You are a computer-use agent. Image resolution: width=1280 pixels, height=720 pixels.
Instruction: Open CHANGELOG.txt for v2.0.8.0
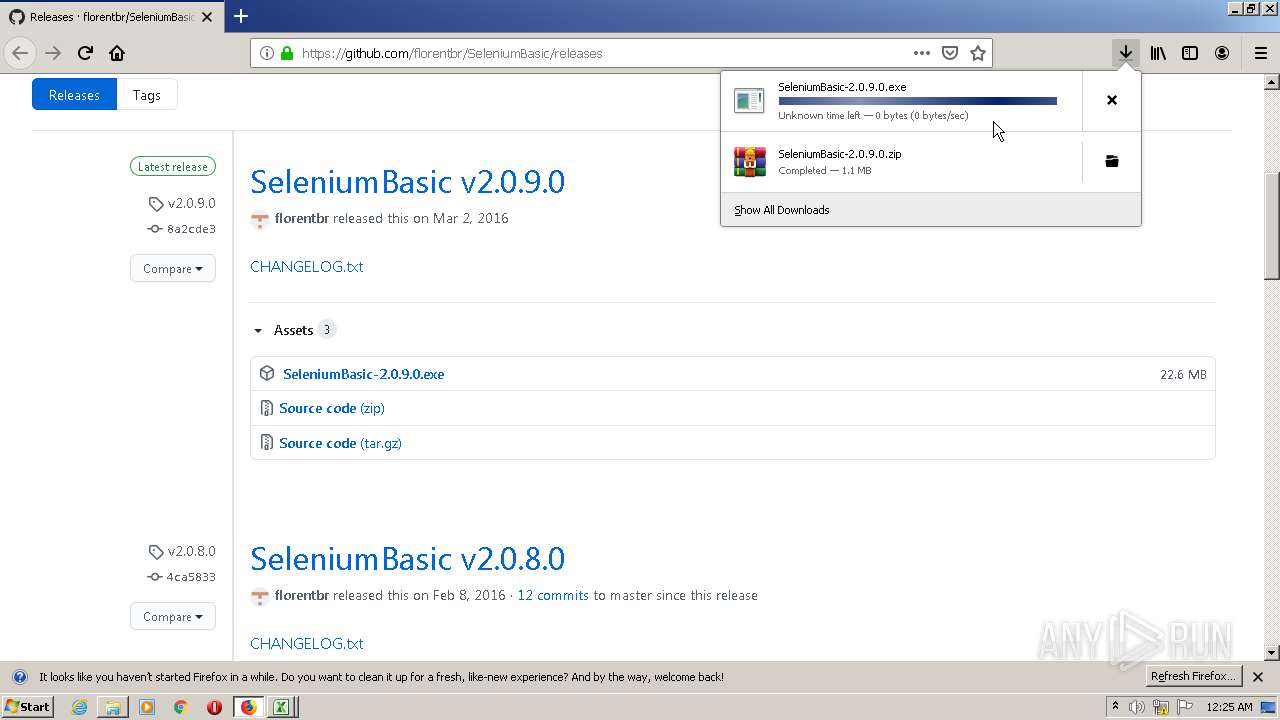pyautogui.click(x=306, y=643)
